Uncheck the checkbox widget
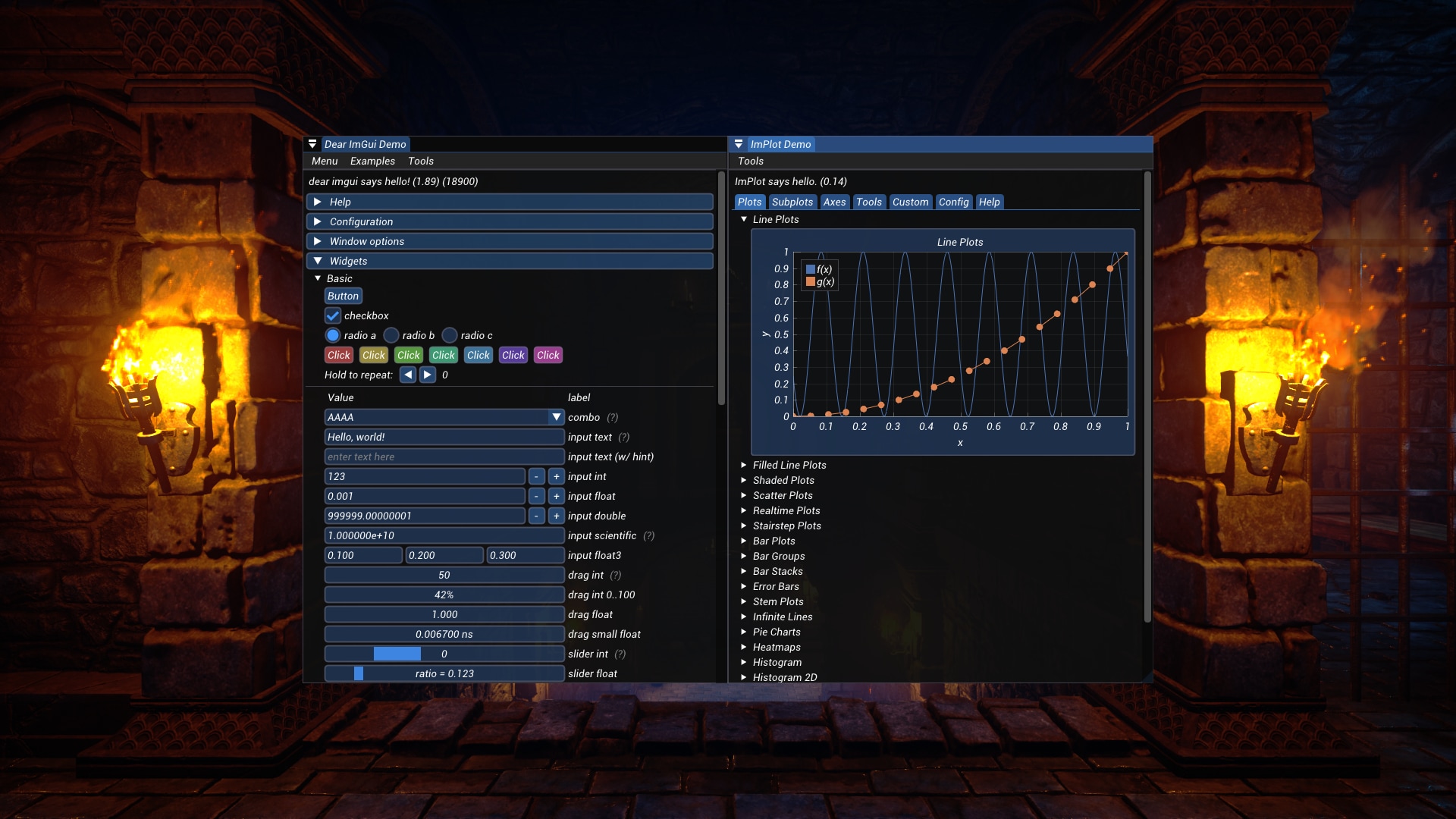This screenshot has width=1456, height=819. tap(332, 315)
